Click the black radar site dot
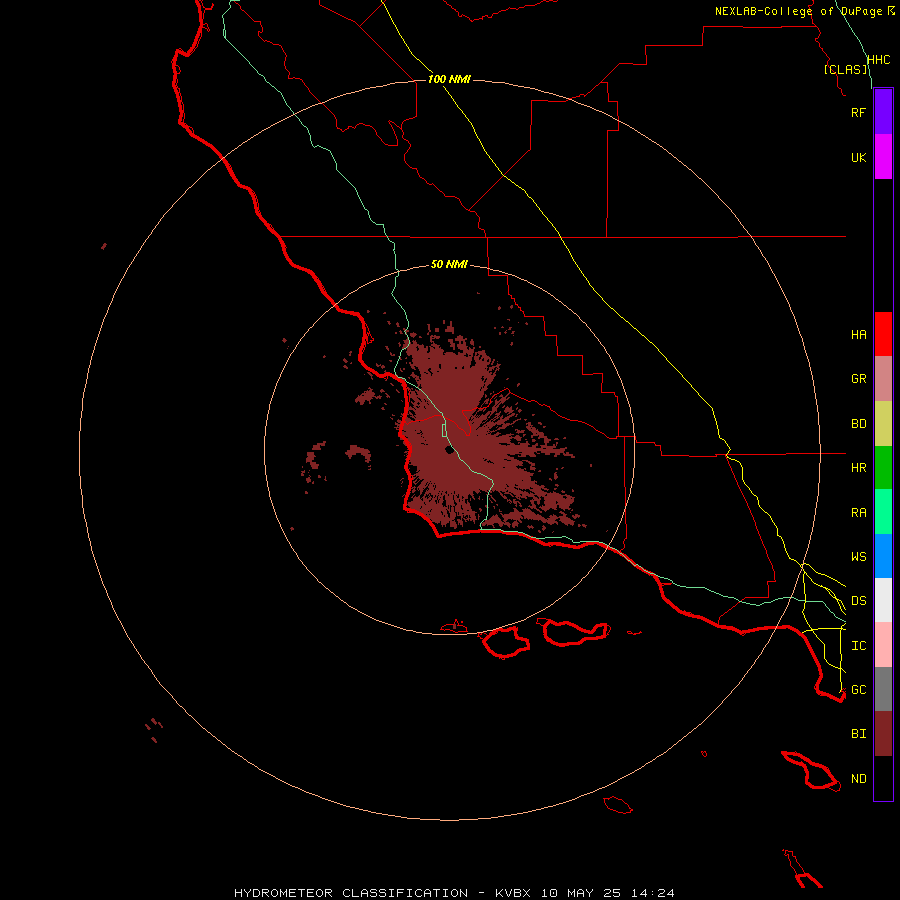This screenshot has width=900, height=900. [449, 450]
